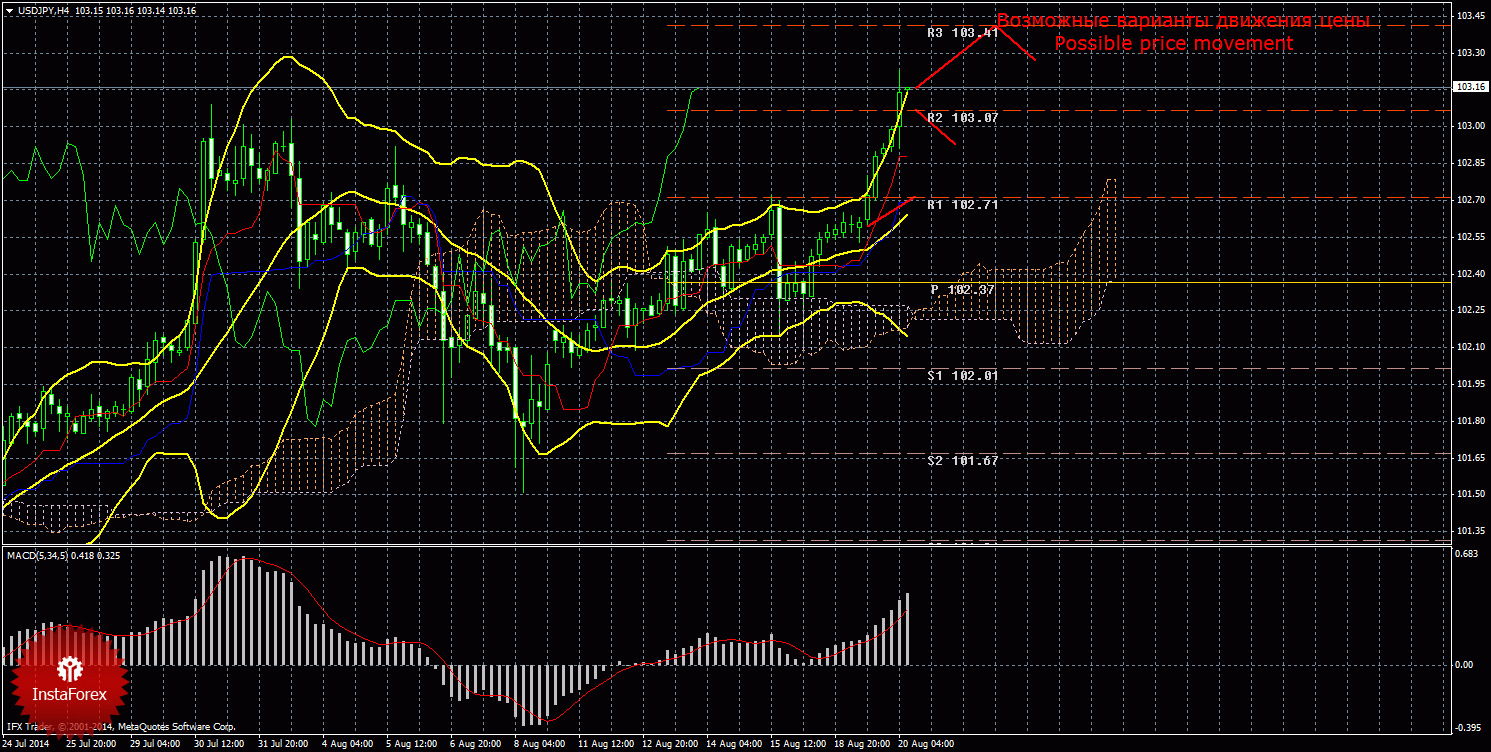Screen dimensions: 1491x752
Task: Select the S1 102.01 support label
Action: [x=962, y=375]
